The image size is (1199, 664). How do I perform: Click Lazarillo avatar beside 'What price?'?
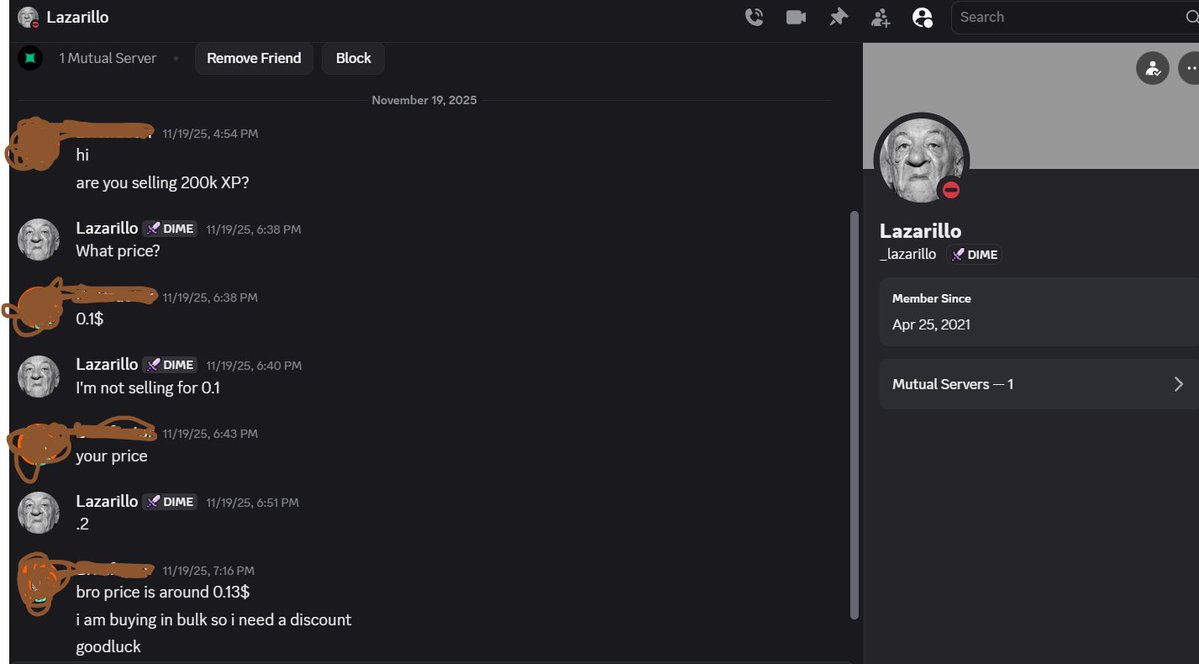click(x=38, y=239)
